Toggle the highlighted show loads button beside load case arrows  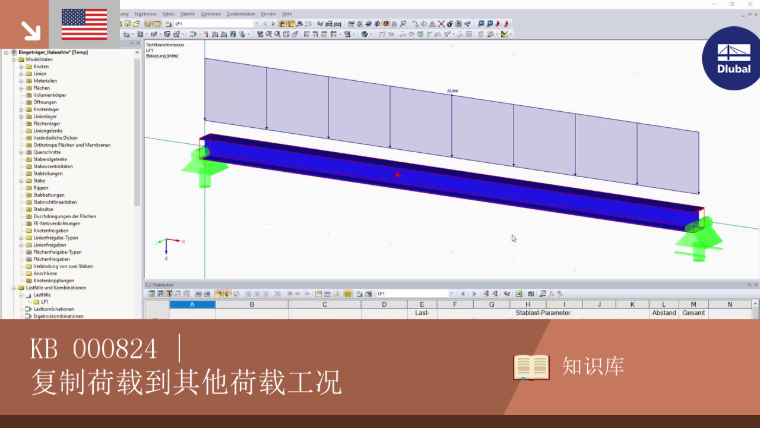pos(282,23)
